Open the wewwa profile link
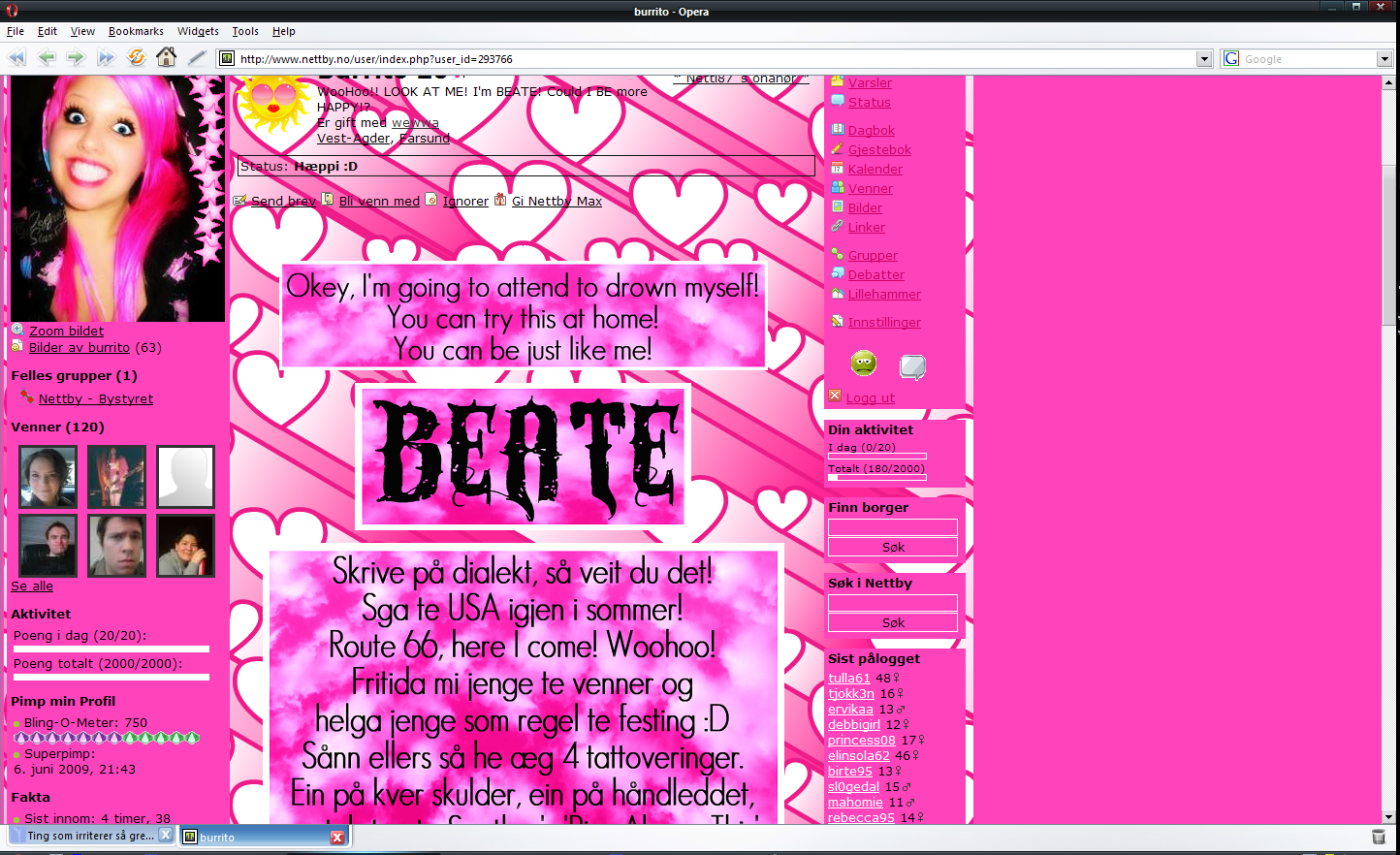The height and width of the screenshot is (855, 1400). [415, 122]
